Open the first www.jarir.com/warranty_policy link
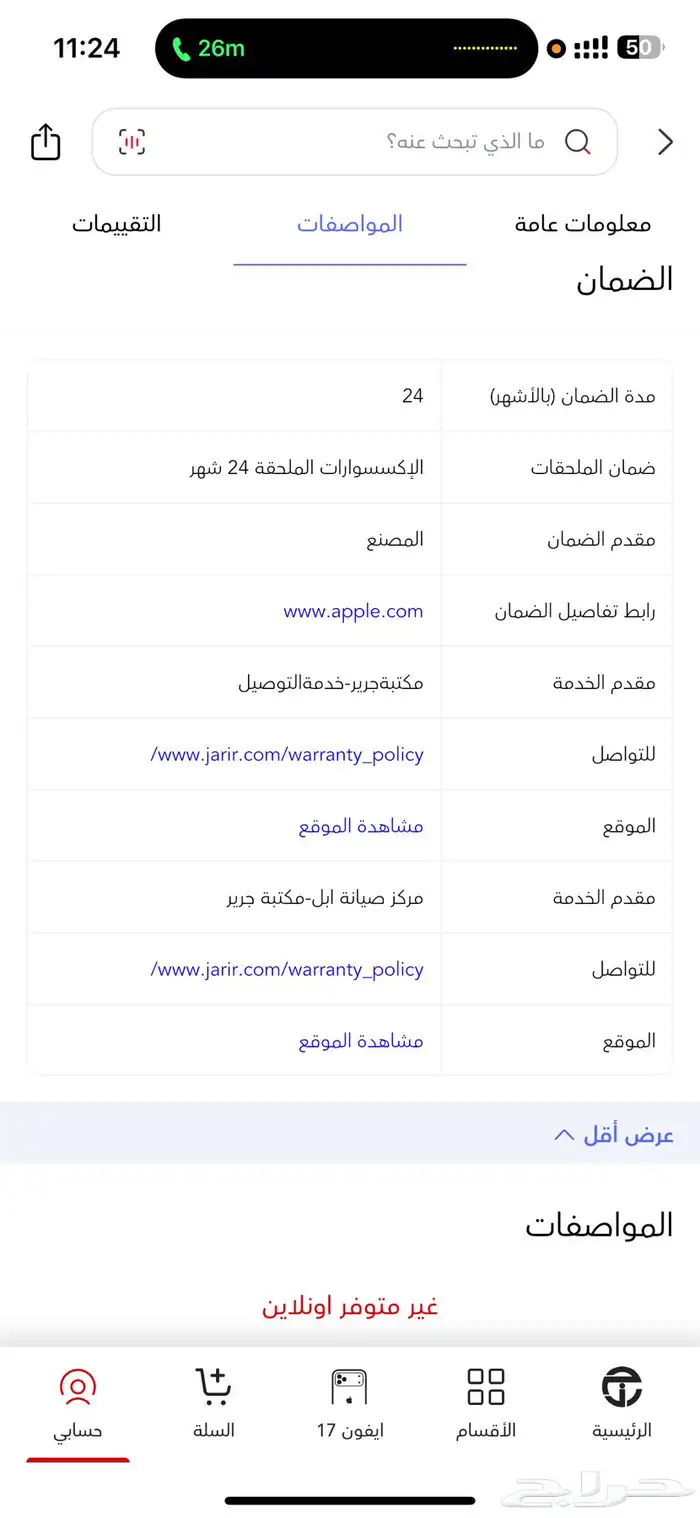700x1518 pixels. 289,754
